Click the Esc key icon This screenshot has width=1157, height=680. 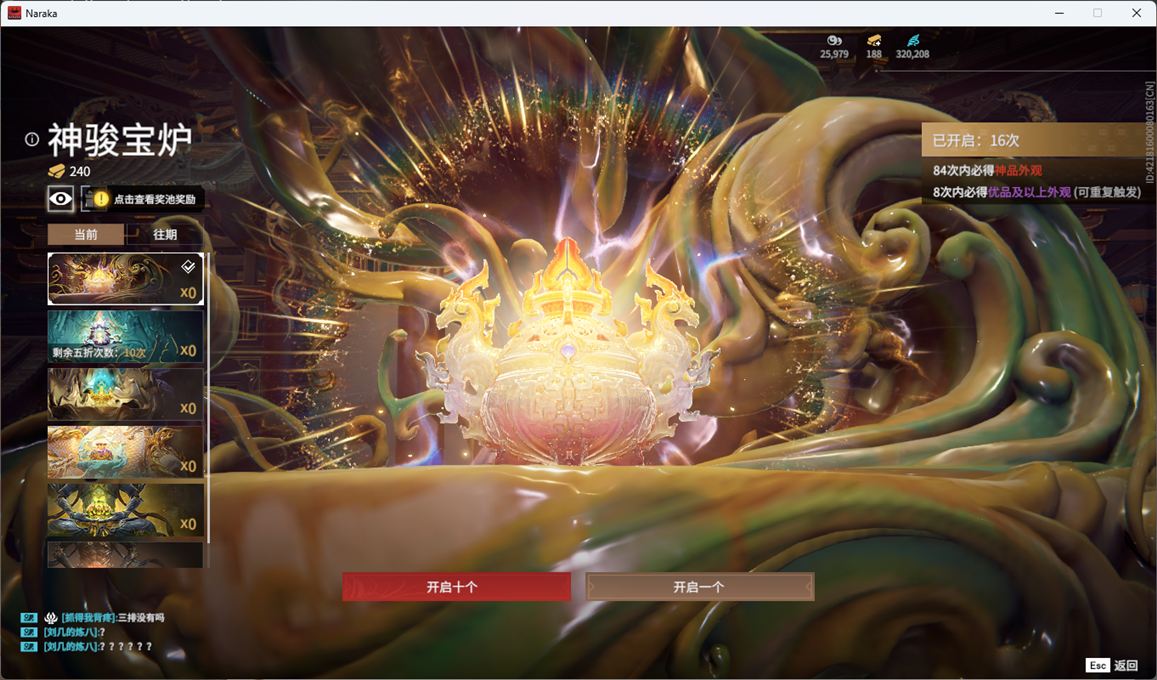[1098, 665]
